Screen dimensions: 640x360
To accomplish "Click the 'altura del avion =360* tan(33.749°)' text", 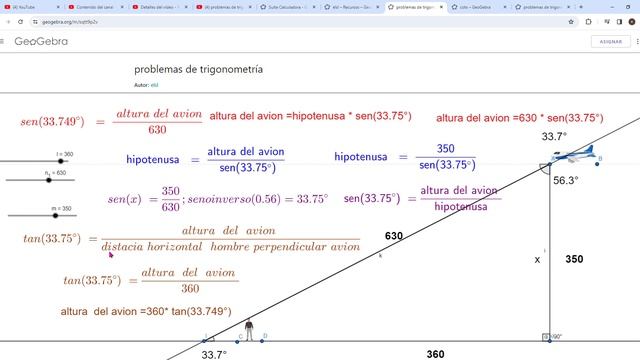I will (x=146, y=311).
